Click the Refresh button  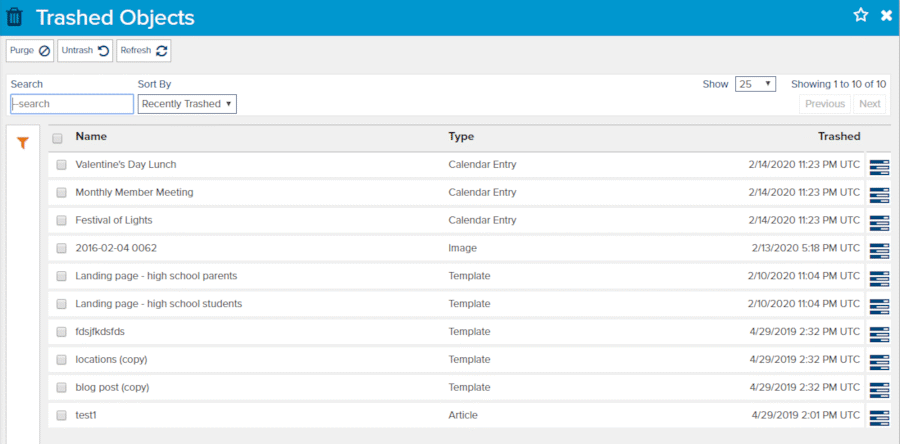coord(143,50)
